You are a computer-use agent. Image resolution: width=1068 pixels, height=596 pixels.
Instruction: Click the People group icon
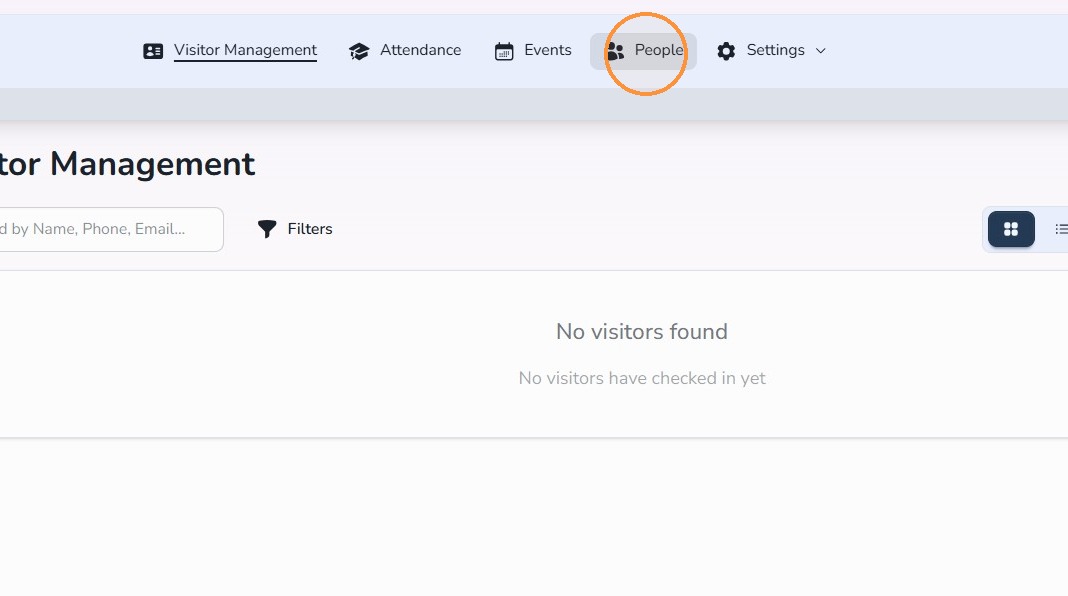click(x=616, y=51)
